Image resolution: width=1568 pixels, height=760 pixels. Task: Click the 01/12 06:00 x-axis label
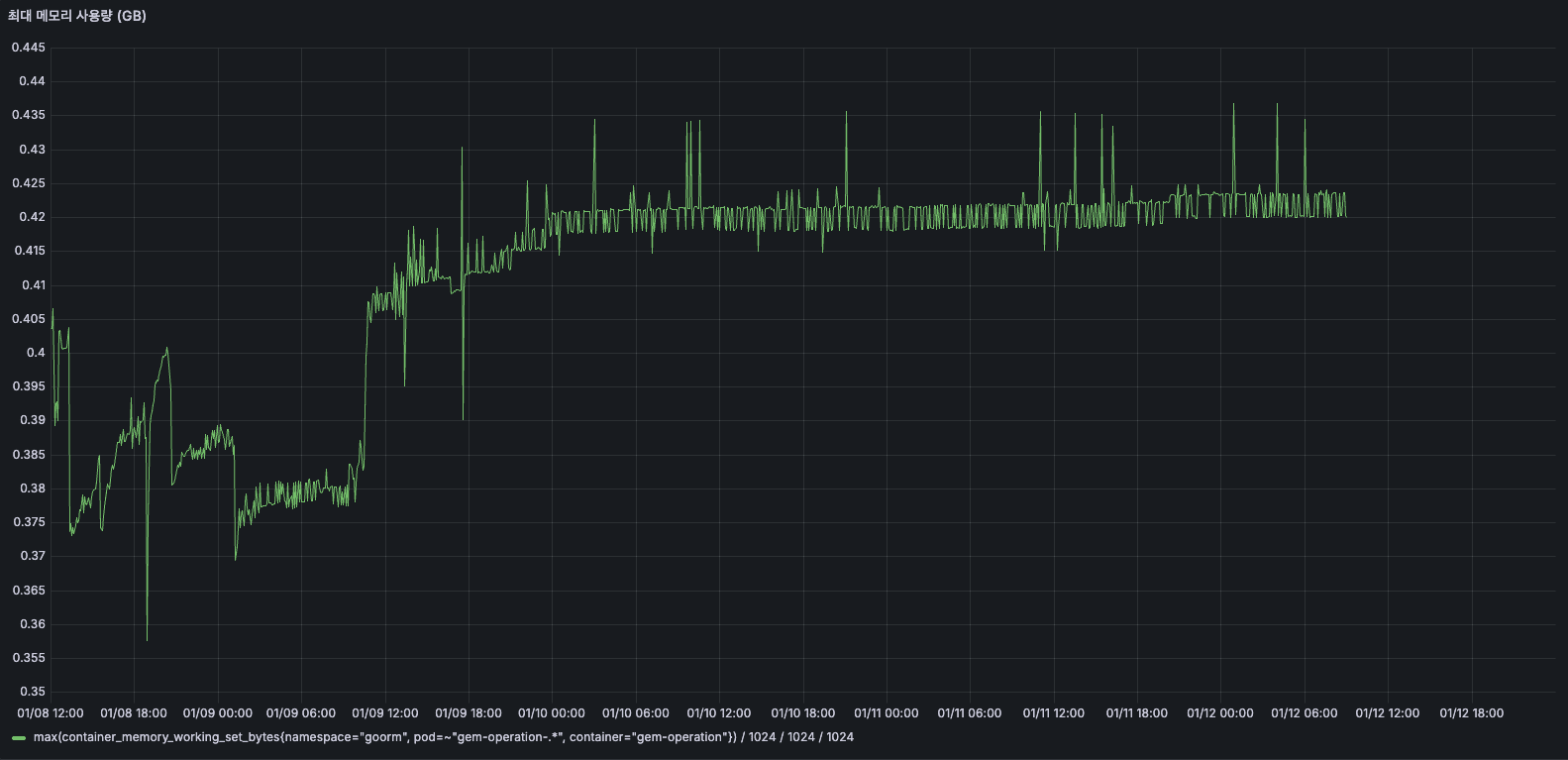[1305, 713]
